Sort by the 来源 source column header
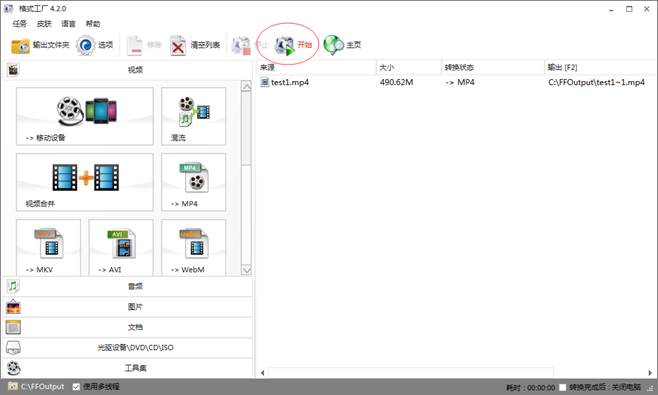The height and width of the screenshot is (395, 658). [316, 67]
